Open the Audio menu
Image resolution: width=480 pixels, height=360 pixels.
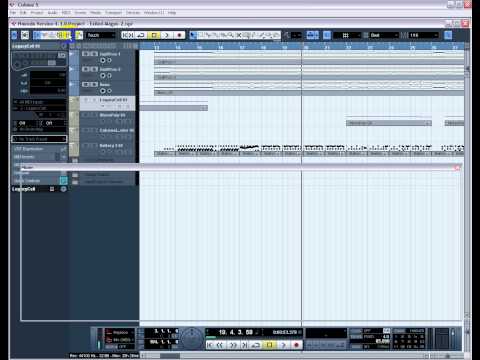53,13
